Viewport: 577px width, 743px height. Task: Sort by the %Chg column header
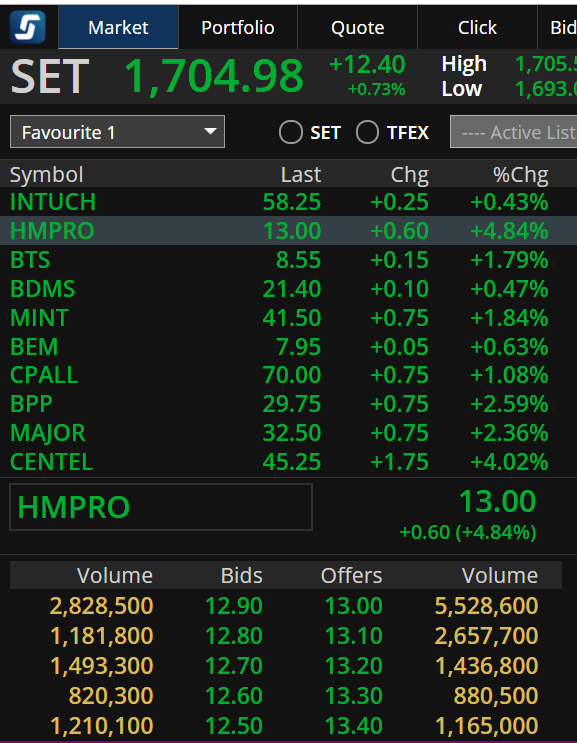[521, 174]
